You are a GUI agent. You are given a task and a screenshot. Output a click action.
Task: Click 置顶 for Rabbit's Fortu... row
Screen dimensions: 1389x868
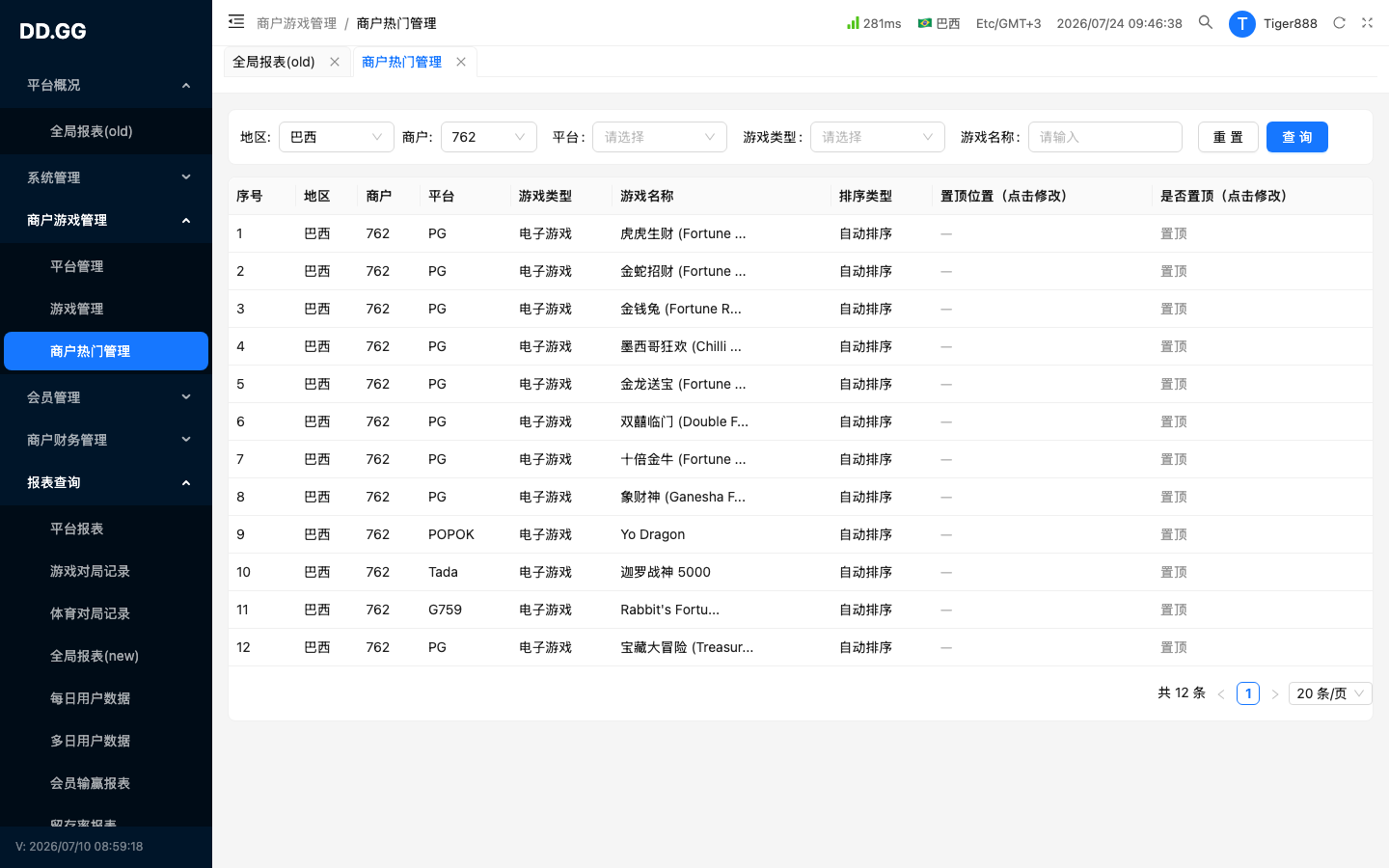(x=1174, y=610)
